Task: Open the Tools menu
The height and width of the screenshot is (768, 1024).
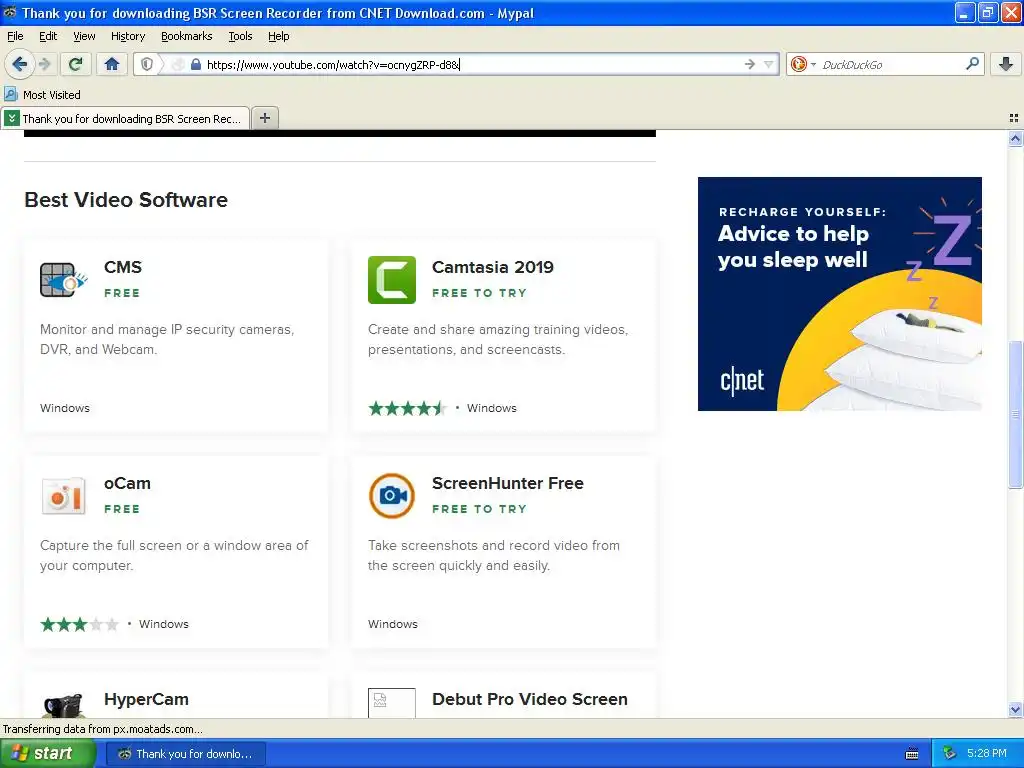Action: click(x=240, y=36)
